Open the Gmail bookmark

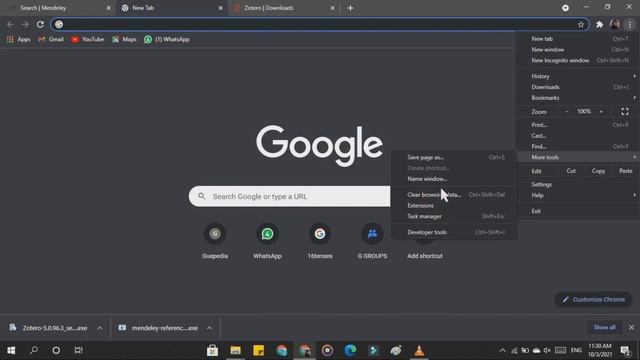click(x=51, y=40)
